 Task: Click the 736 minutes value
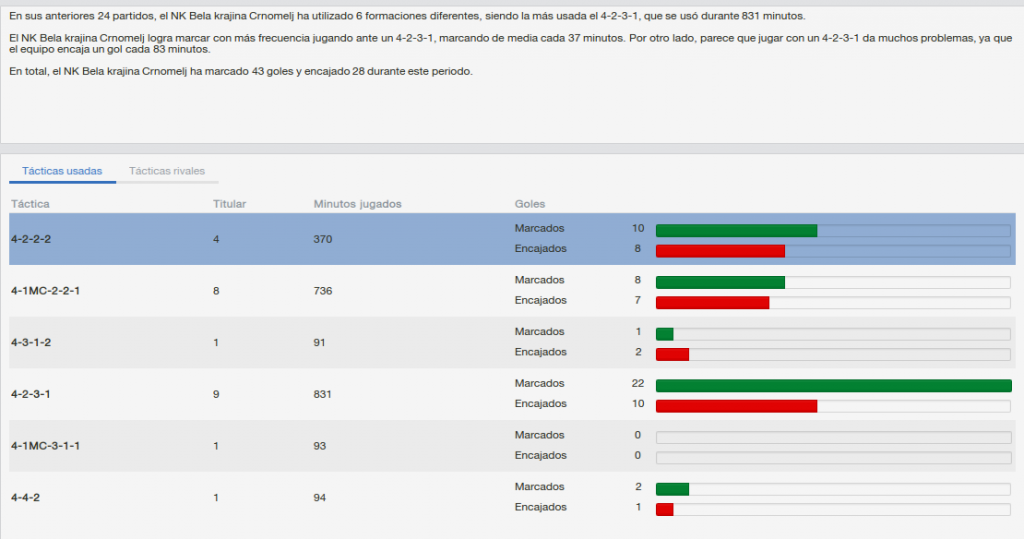[323, 291]
